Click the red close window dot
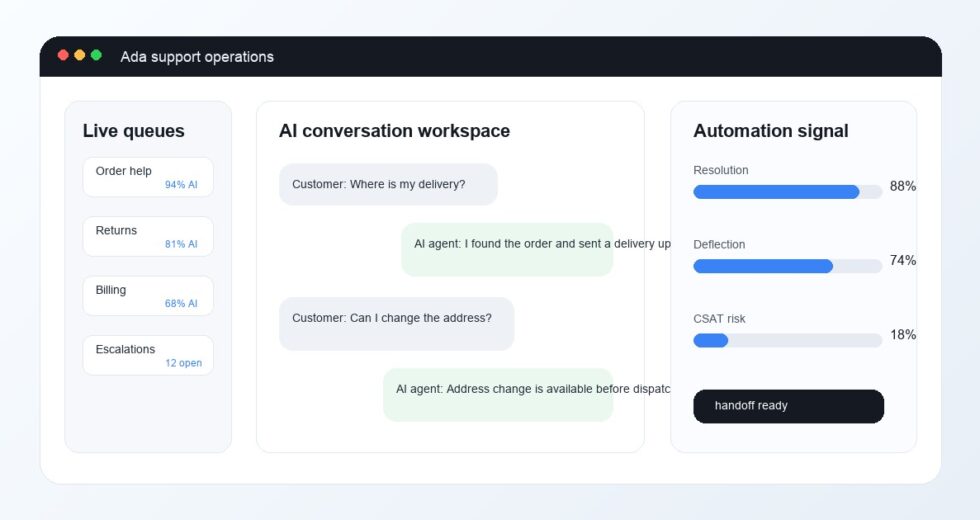Viewport: 980px width, 520px height. pos(63,55)
